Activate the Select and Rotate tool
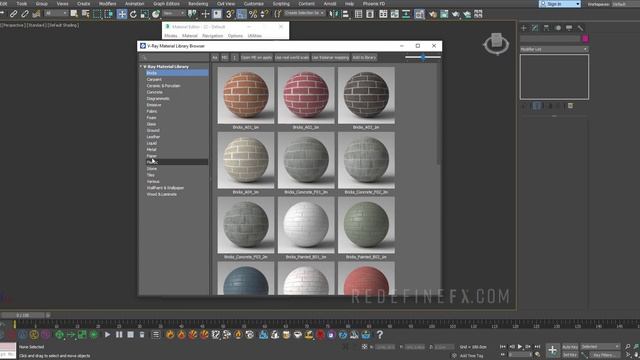640x360 pixels. (133, 14)
